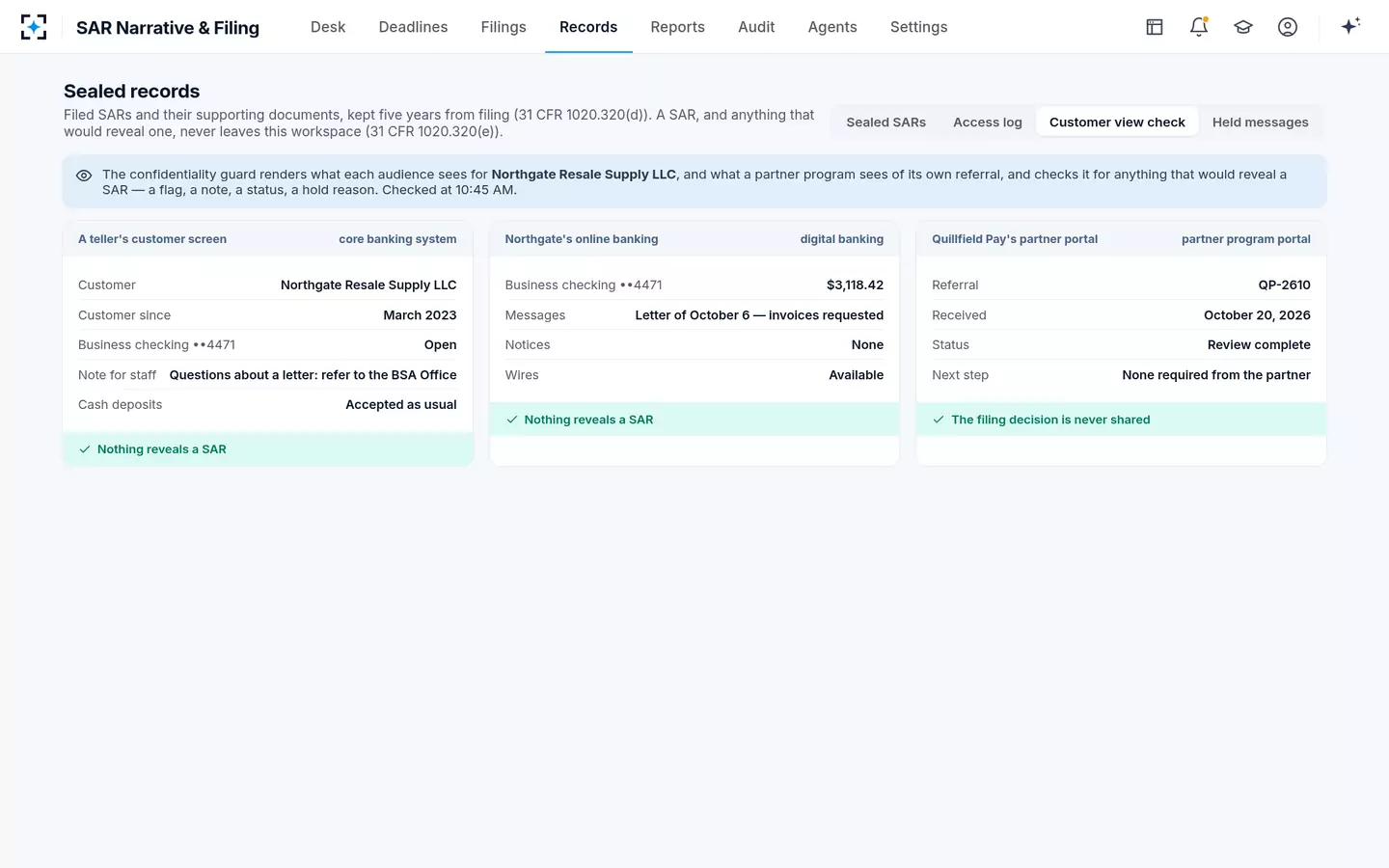Open the graduation cap learning icon
This screenshot has width=1389, height=868.
(x=1243, y=27)
